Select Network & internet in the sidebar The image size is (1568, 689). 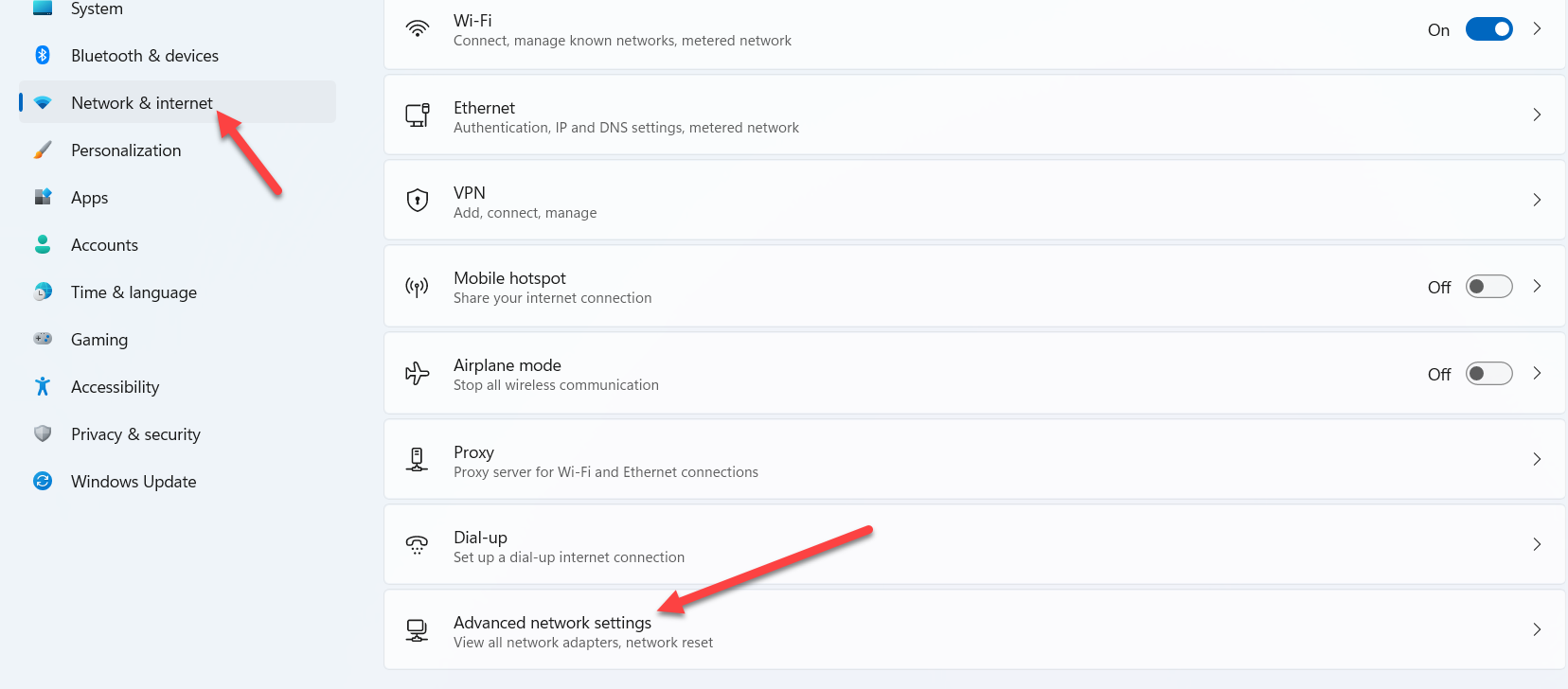[x=142, y=103]
